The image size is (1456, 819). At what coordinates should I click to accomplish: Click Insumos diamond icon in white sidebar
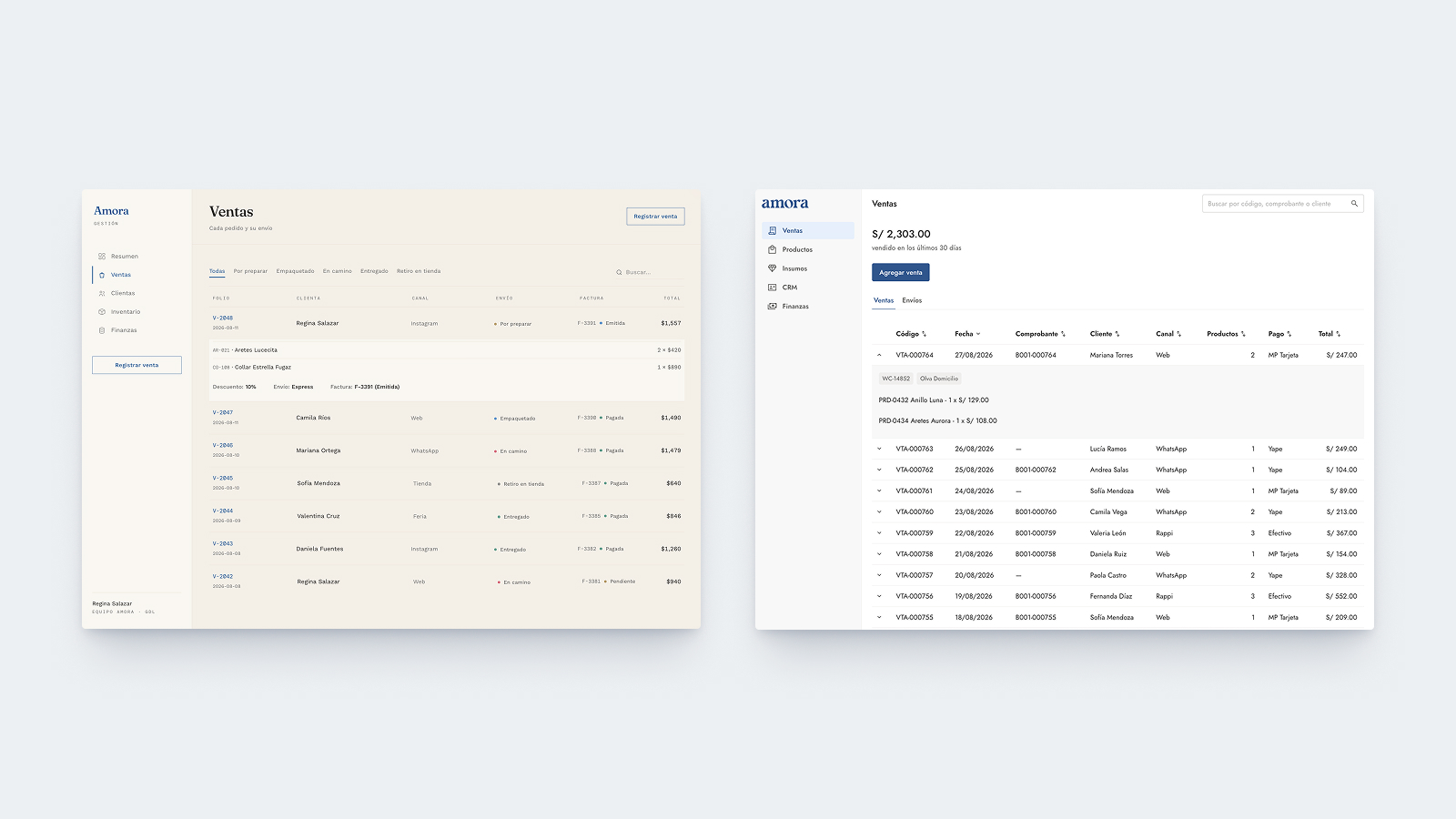click(x=773, y=268)
